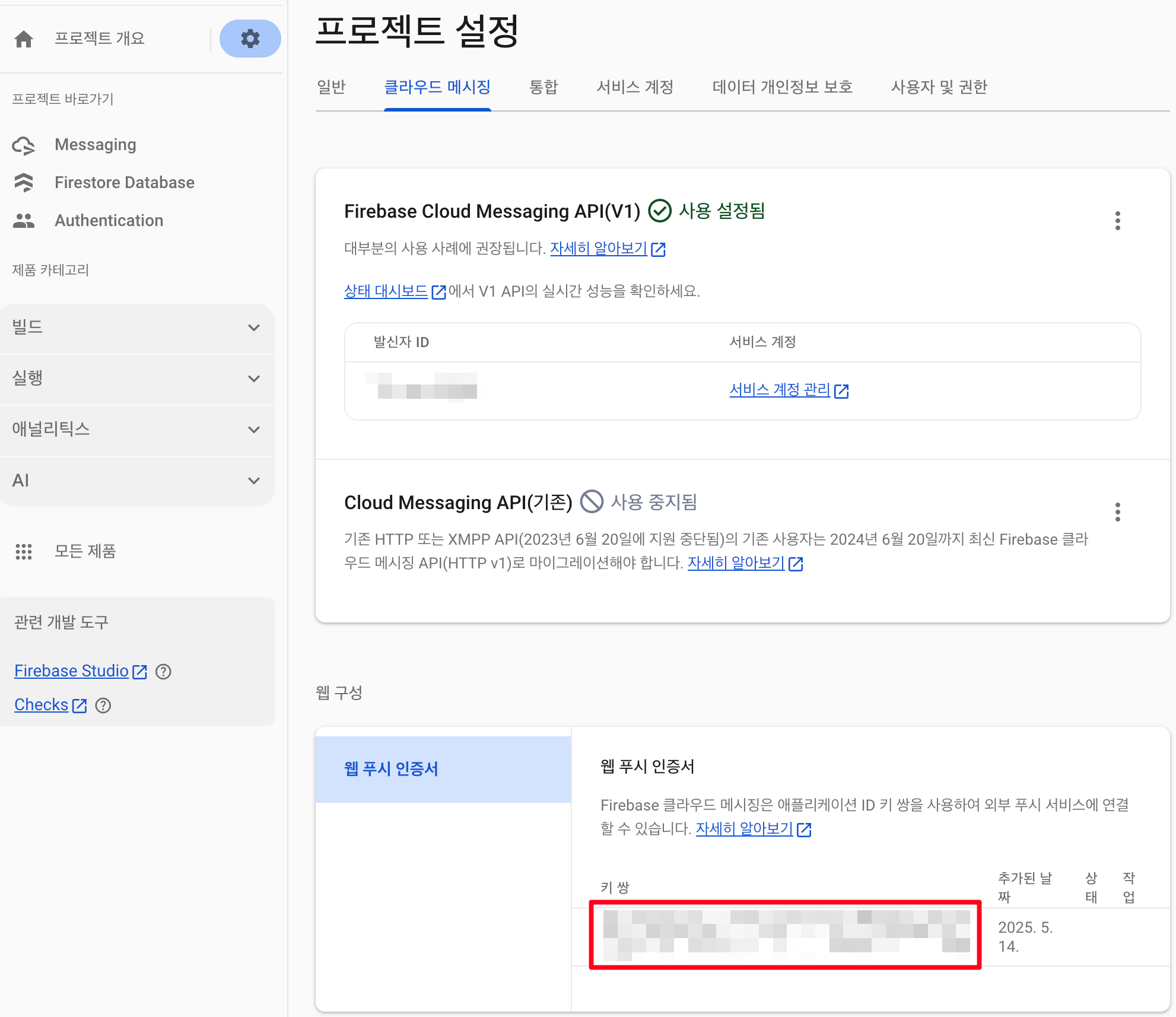Open the Firestore Database shortcut icon
Image resolution: width=1176 pixels, height=1017 pixels.
[24, 183]
